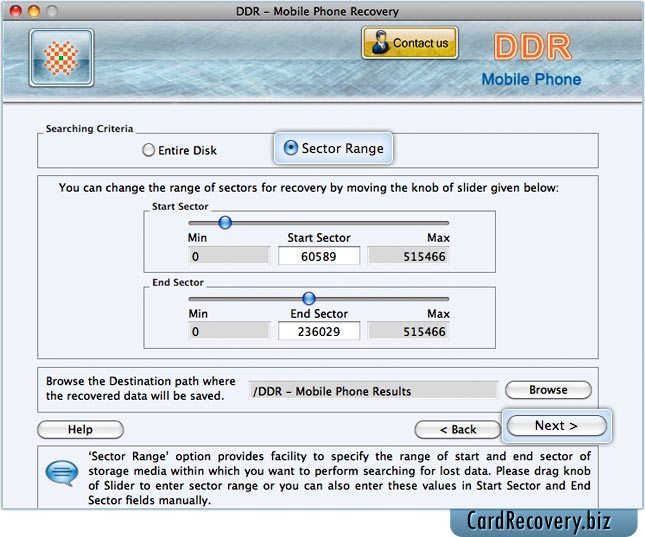Click the Mobile Phone heading text

pos(531,79)
